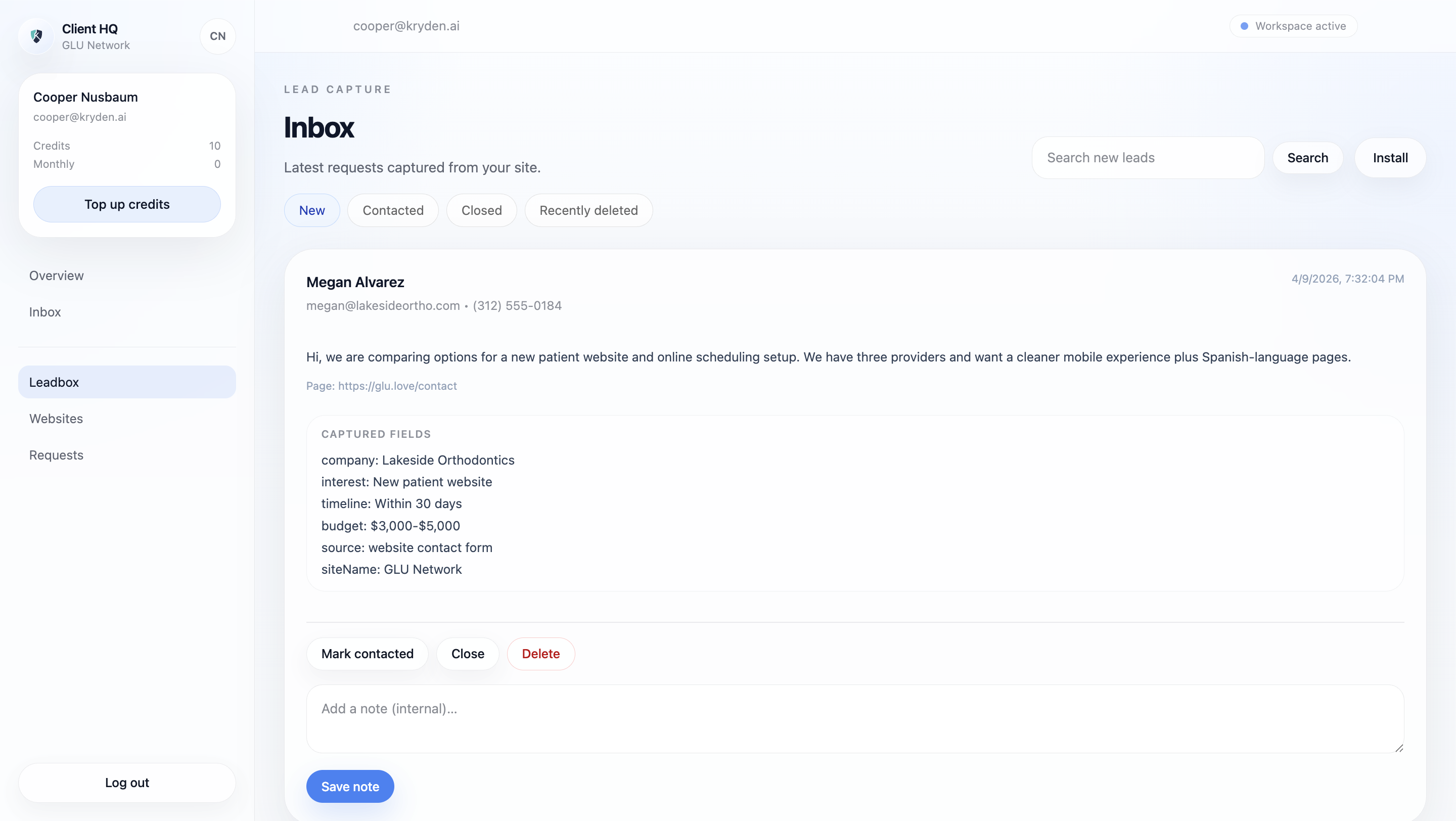The width and height of the screenshot is (1456, 821).
Task: Click the Install button
Action: click(1390, 158)
